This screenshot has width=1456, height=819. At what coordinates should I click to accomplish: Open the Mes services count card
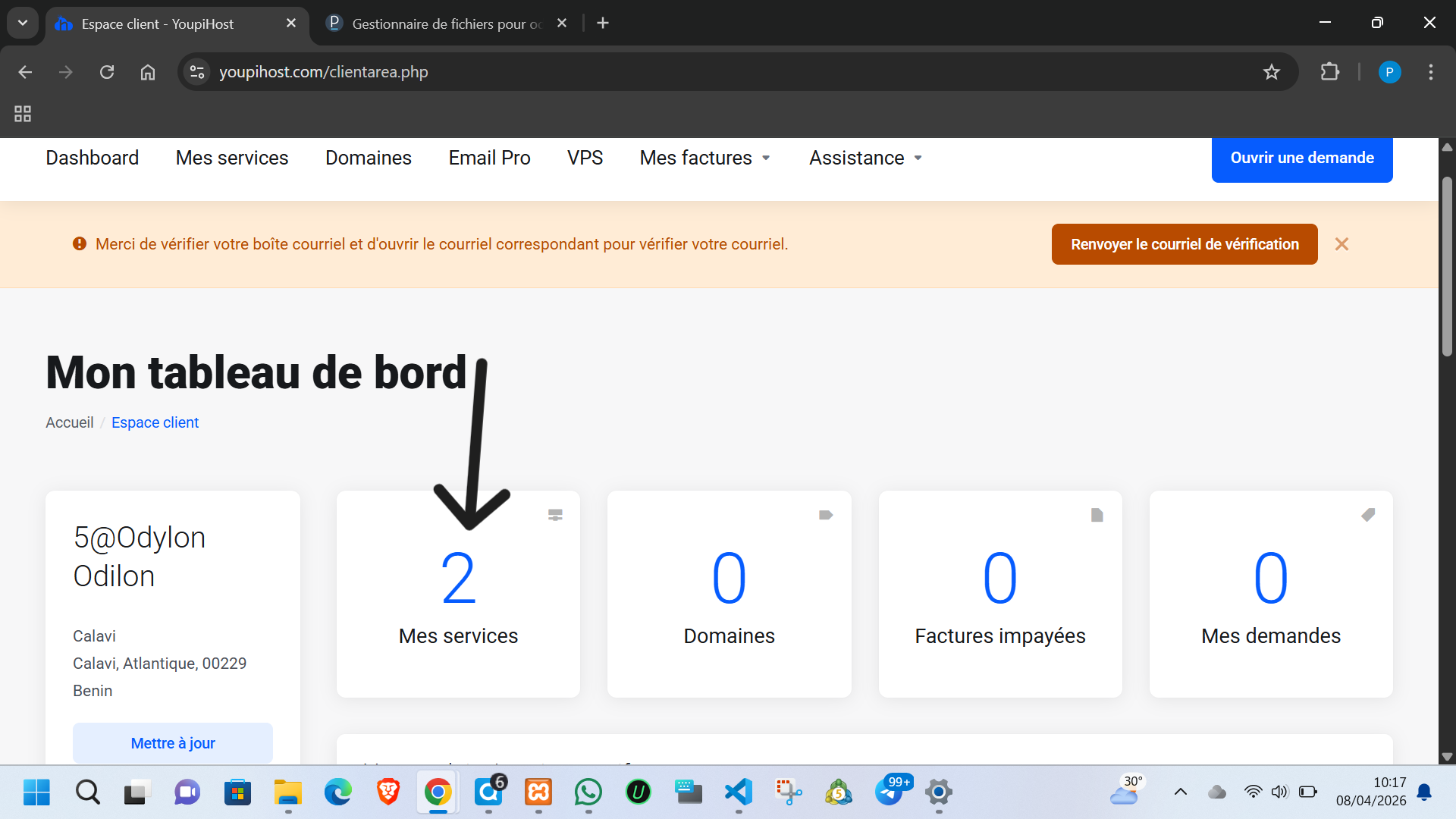(x=458, y=595)
